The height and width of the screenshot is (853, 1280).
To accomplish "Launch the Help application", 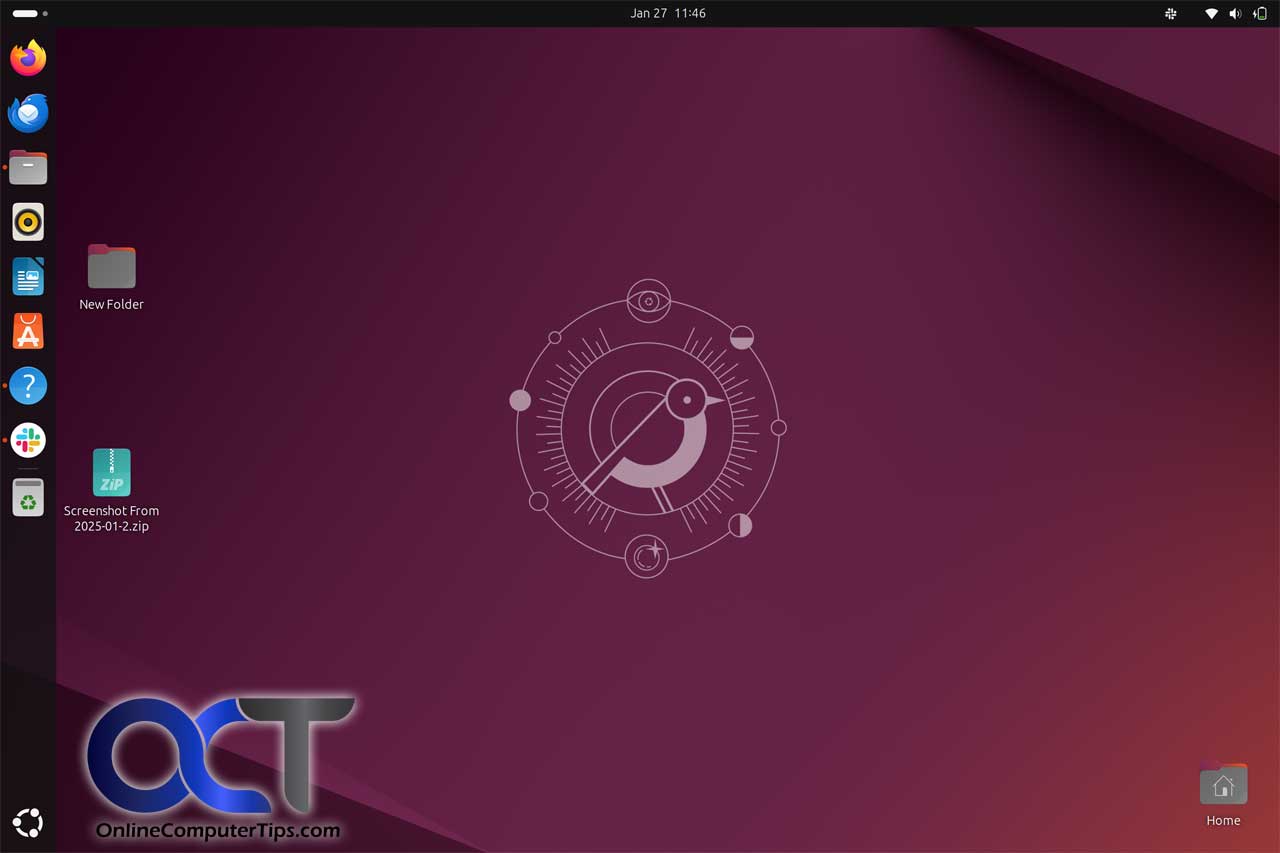I will pyautogui.click(x=27, y=386).
